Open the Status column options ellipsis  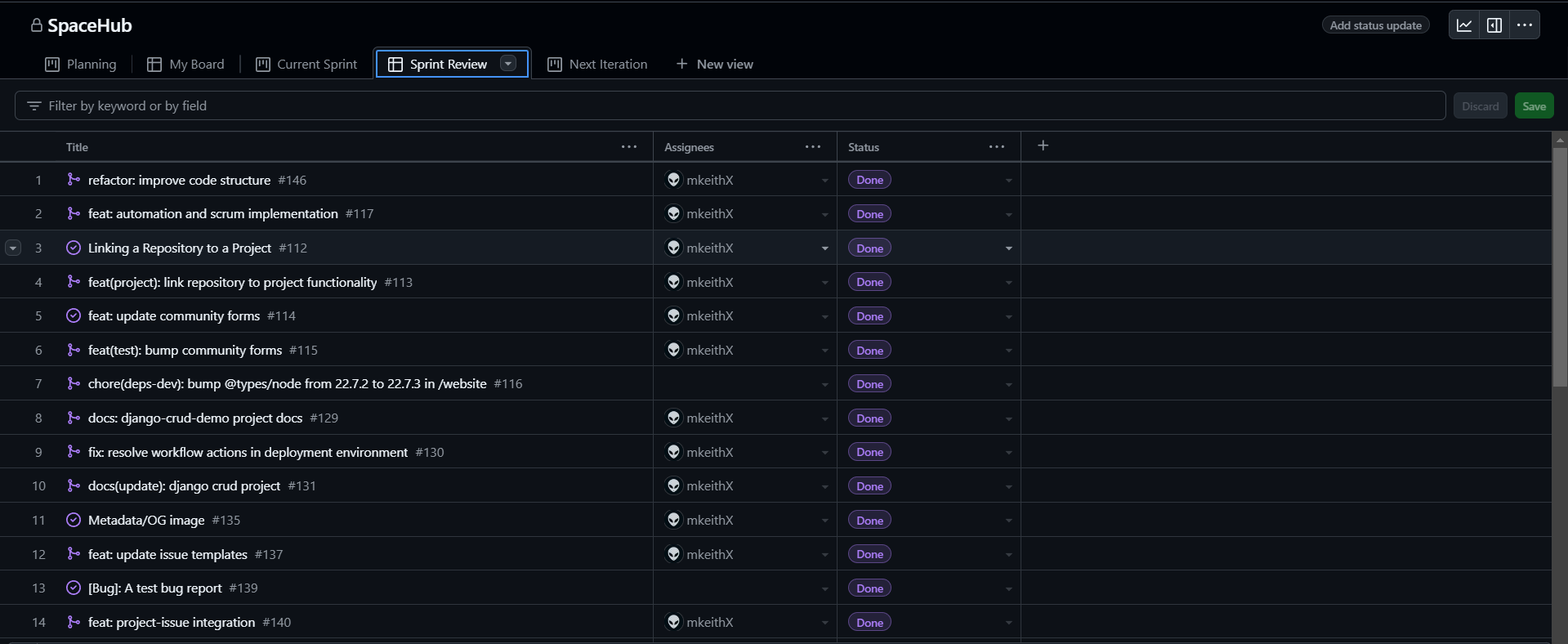pyautogui.click(x=996, y=147)
